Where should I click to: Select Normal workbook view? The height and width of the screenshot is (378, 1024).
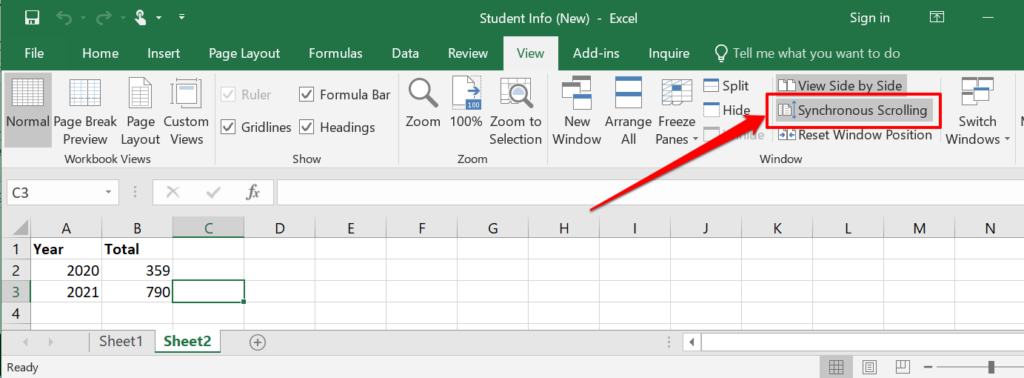[28, 109]
